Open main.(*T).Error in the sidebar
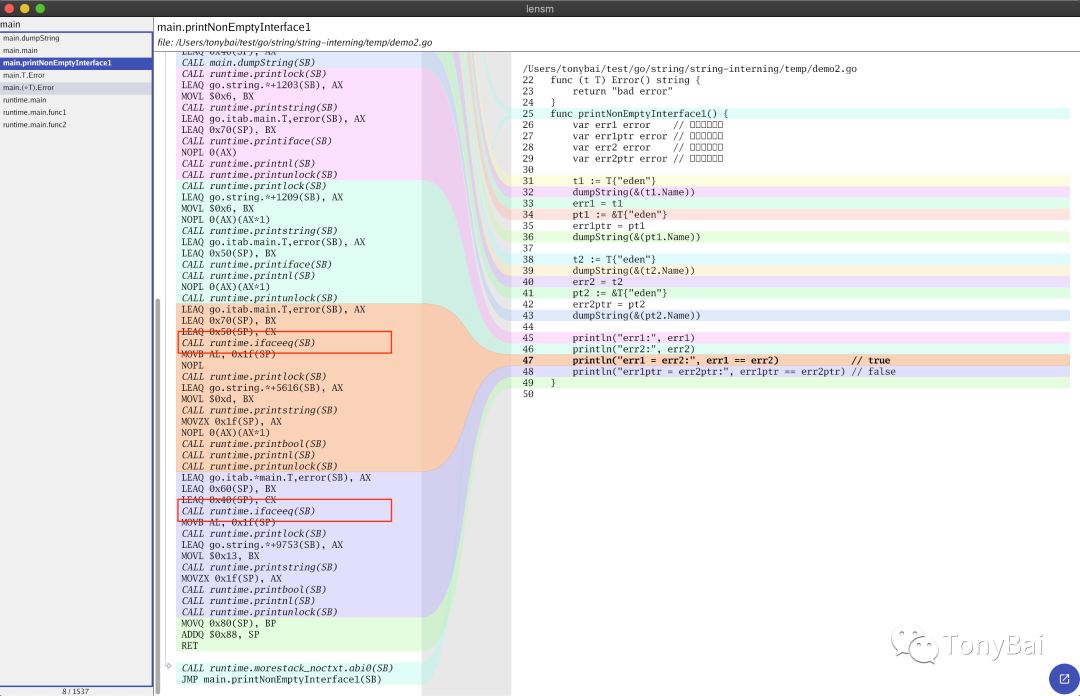 pyautogui.click(x=76, y=88)
